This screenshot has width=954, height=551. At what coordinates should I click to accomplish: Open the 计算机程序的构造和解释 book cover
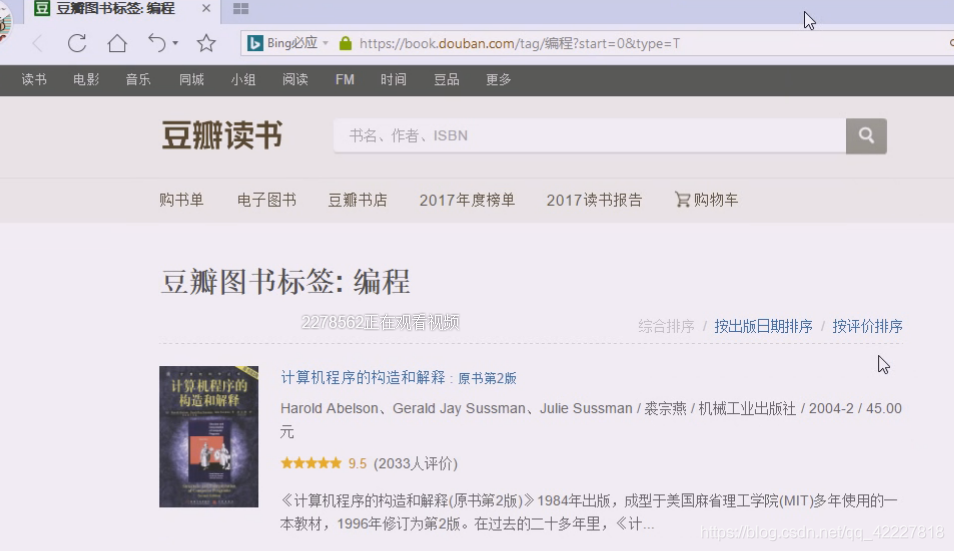pyautogui.click(x=209, y=437)
